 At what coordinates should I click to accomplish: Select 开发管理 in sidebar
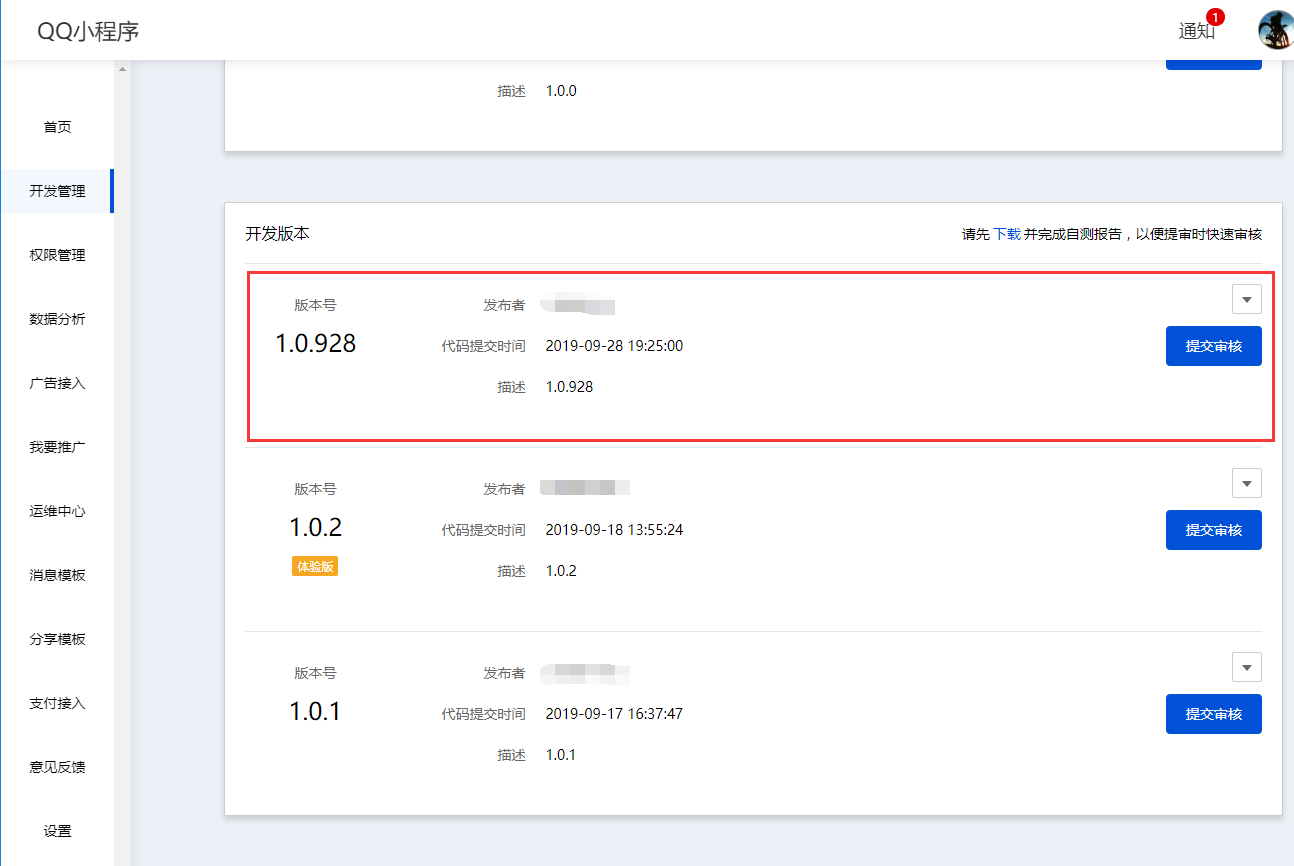click(57, 191)
